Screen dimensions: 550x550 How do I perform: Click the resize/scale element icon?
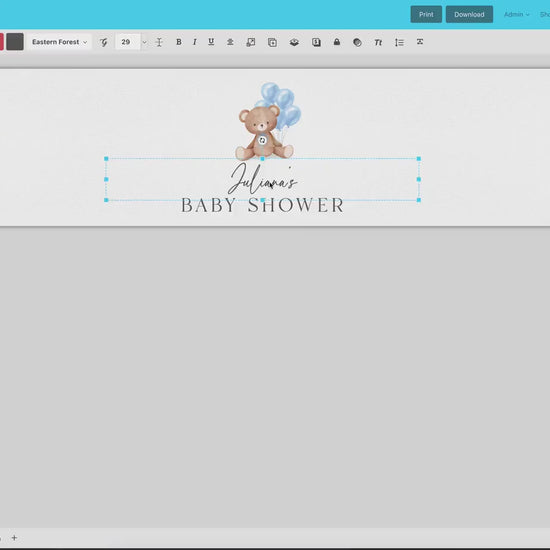tap(250, 42)
